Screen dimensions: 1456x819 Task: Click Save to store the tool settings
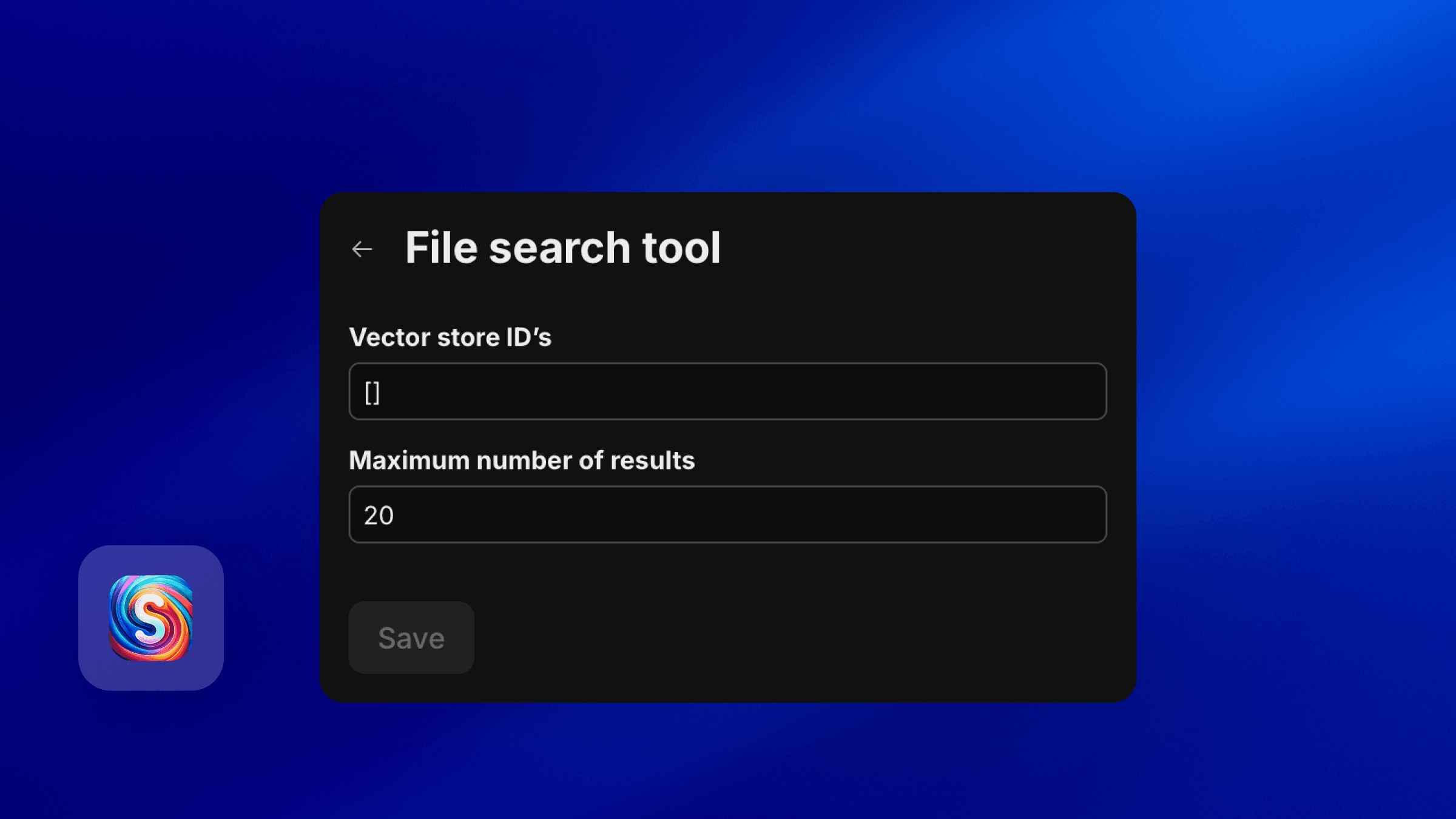(x=410, y=637)
